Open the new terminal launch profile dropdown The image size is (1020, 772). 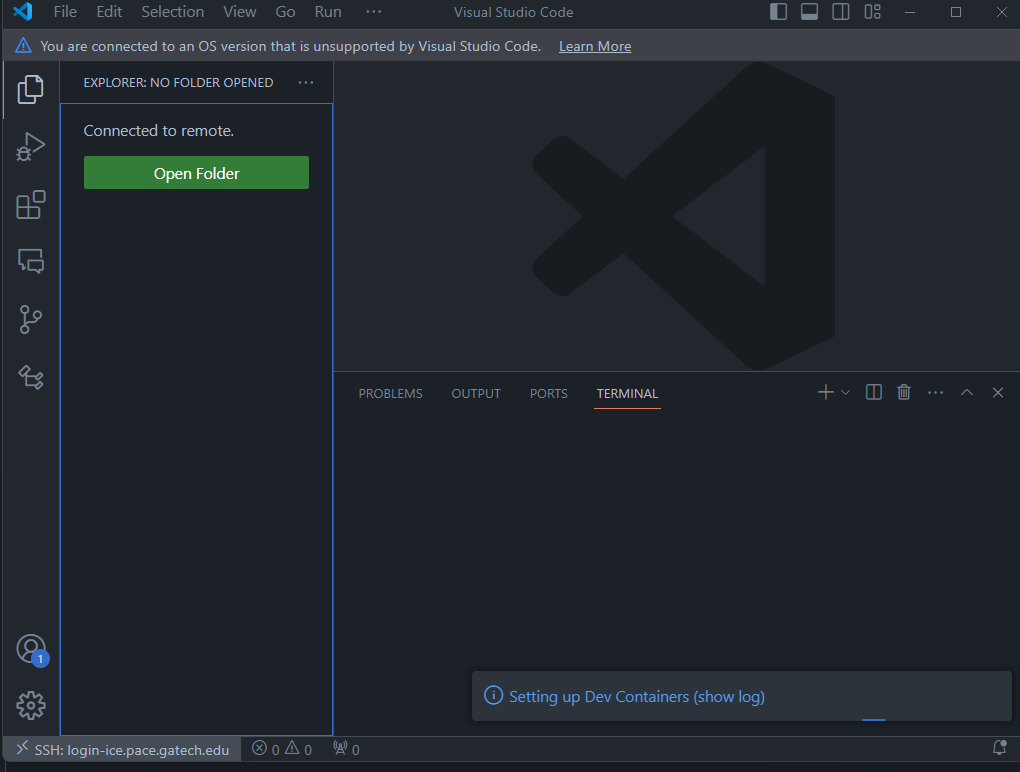[x=846, y=393]
